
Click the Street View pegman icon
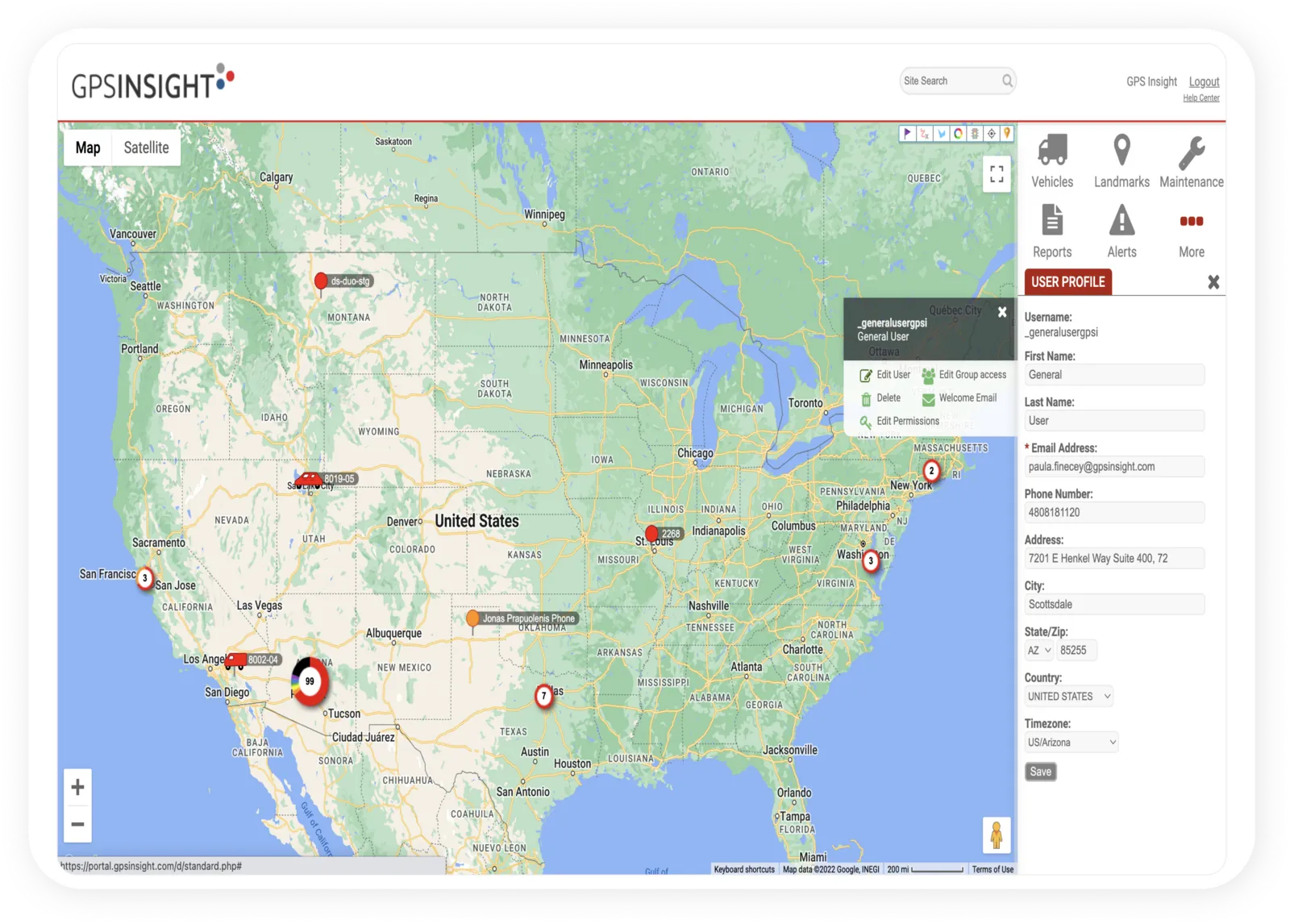pos(997,835)
